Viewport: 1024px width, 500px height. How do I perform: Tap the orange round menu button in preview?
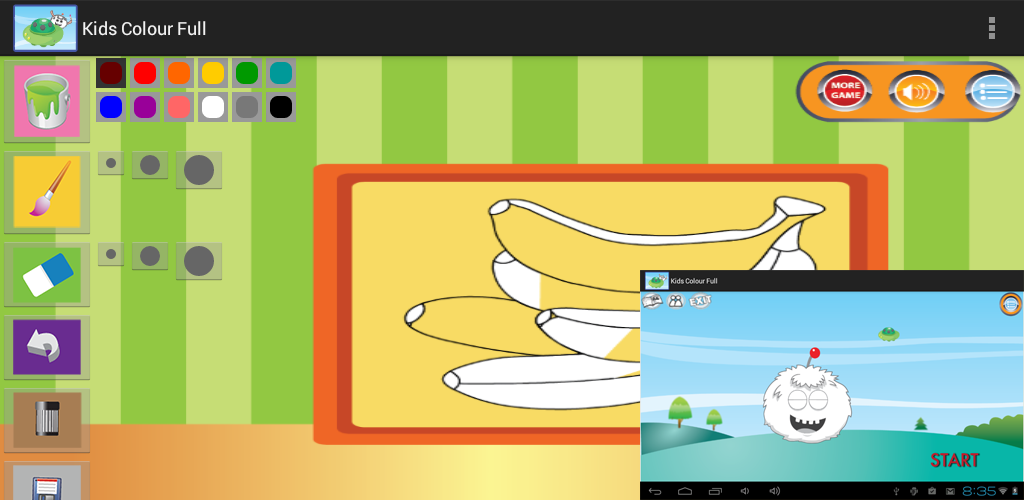point(1010,304)
